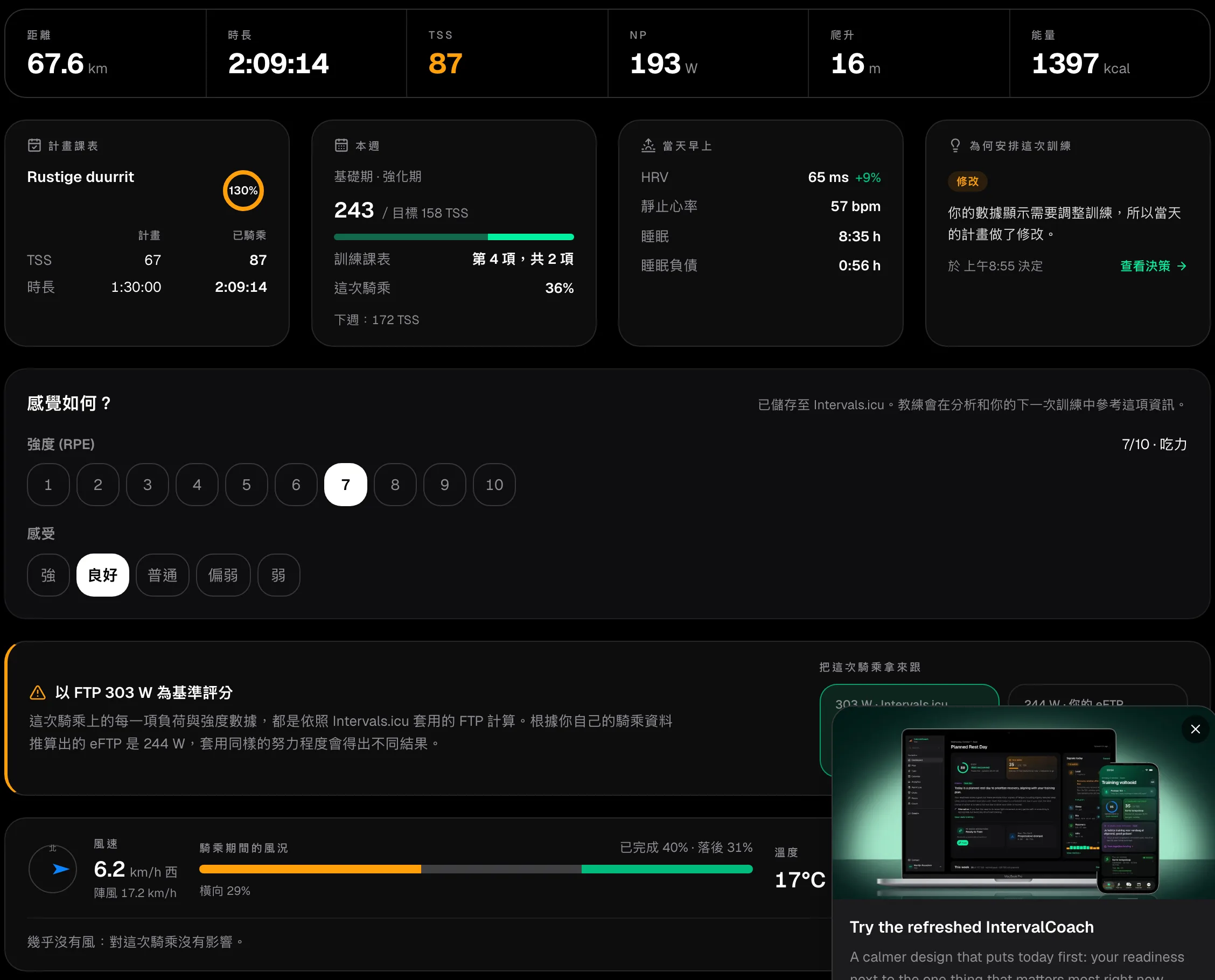This screenshot has height=980, width=1215.
Task: Open the 查看決策 link
Action: click(x=1153, y=266)
